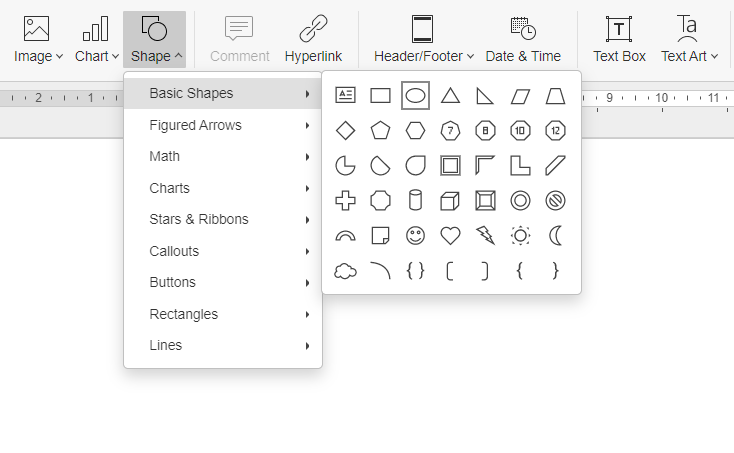Click the Hyperlink button
The height and width of the screenshot is (453, 734).
tap(313, 39)
